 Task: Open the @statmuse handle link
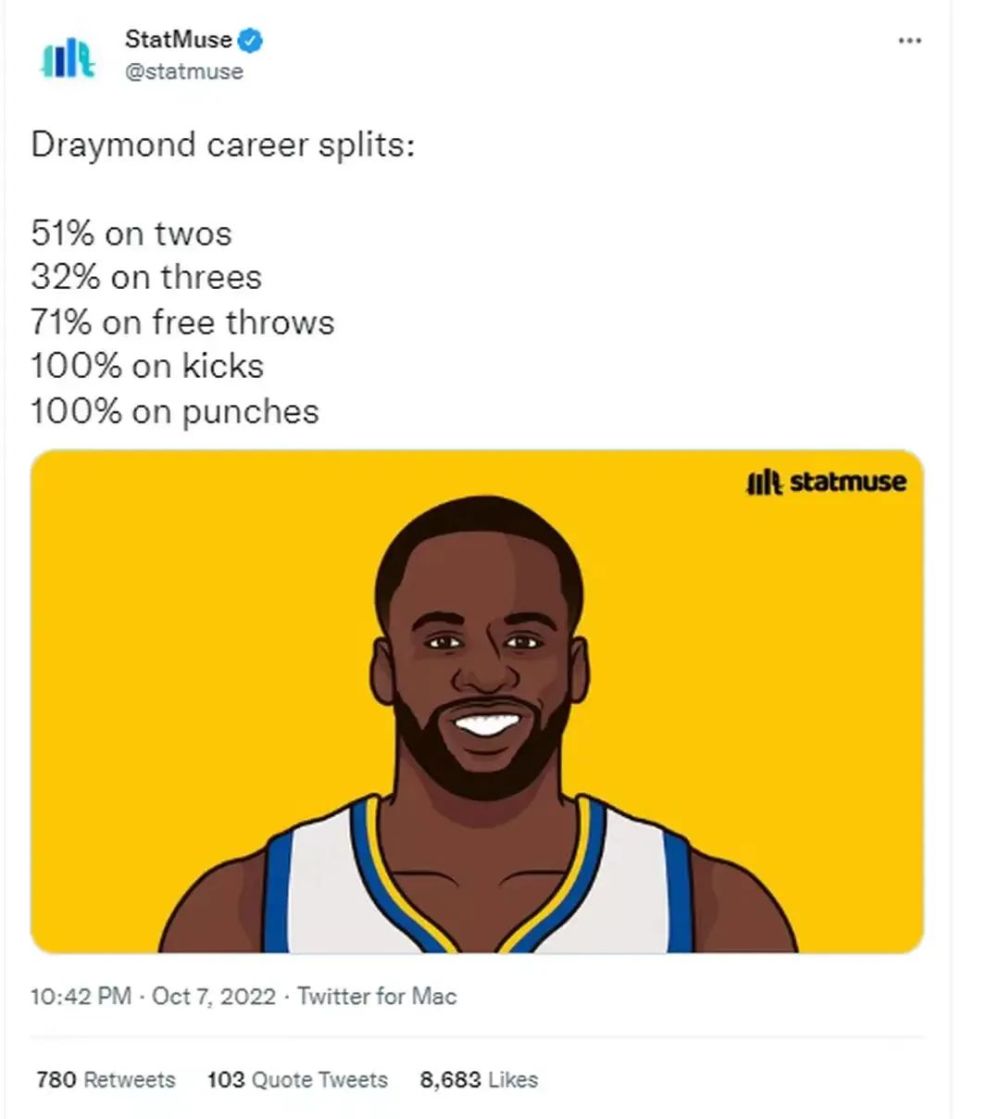point(184,71)
